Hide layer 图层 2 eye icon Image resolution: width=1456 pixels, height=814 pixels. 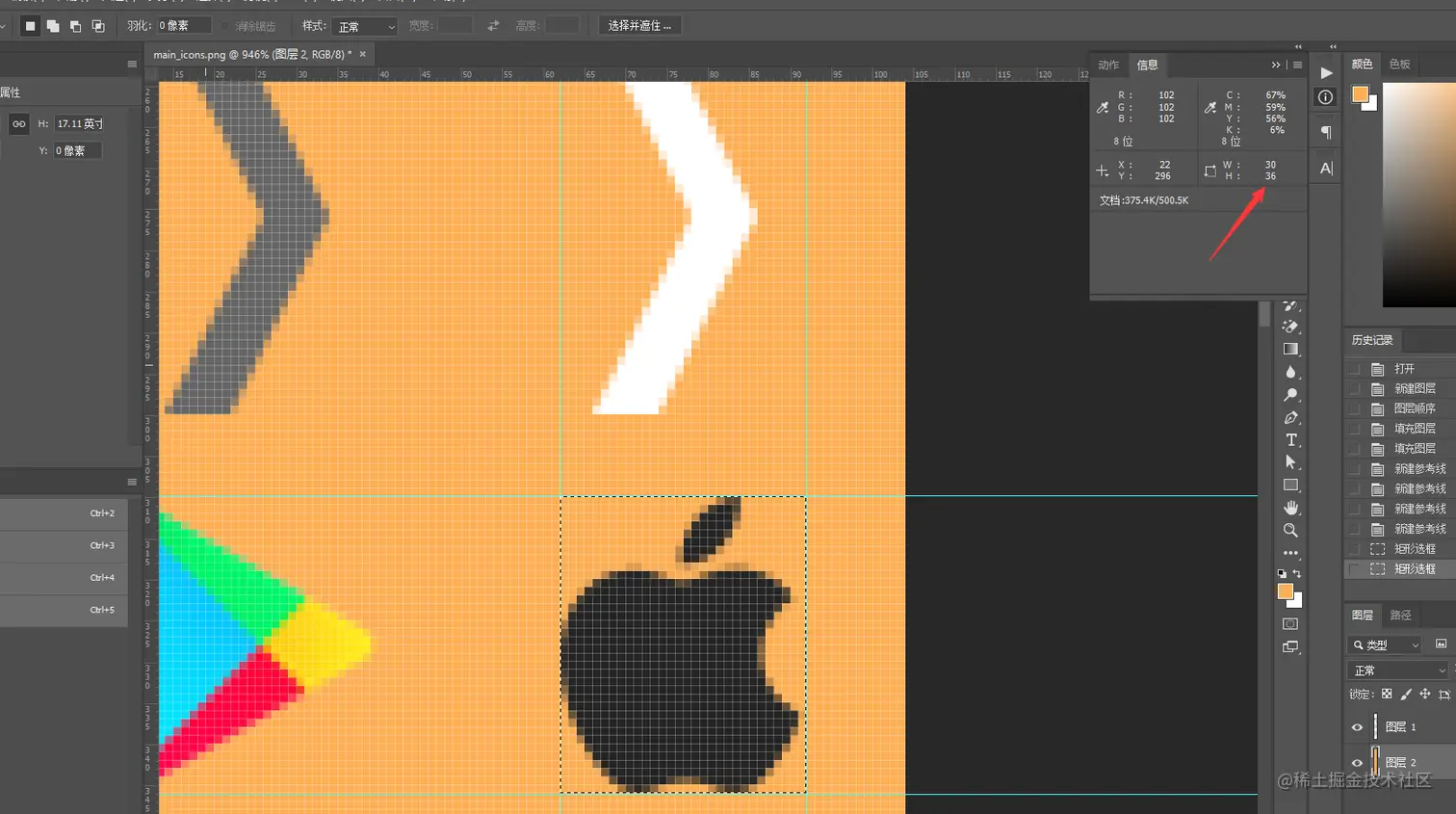coord(1358,763)
